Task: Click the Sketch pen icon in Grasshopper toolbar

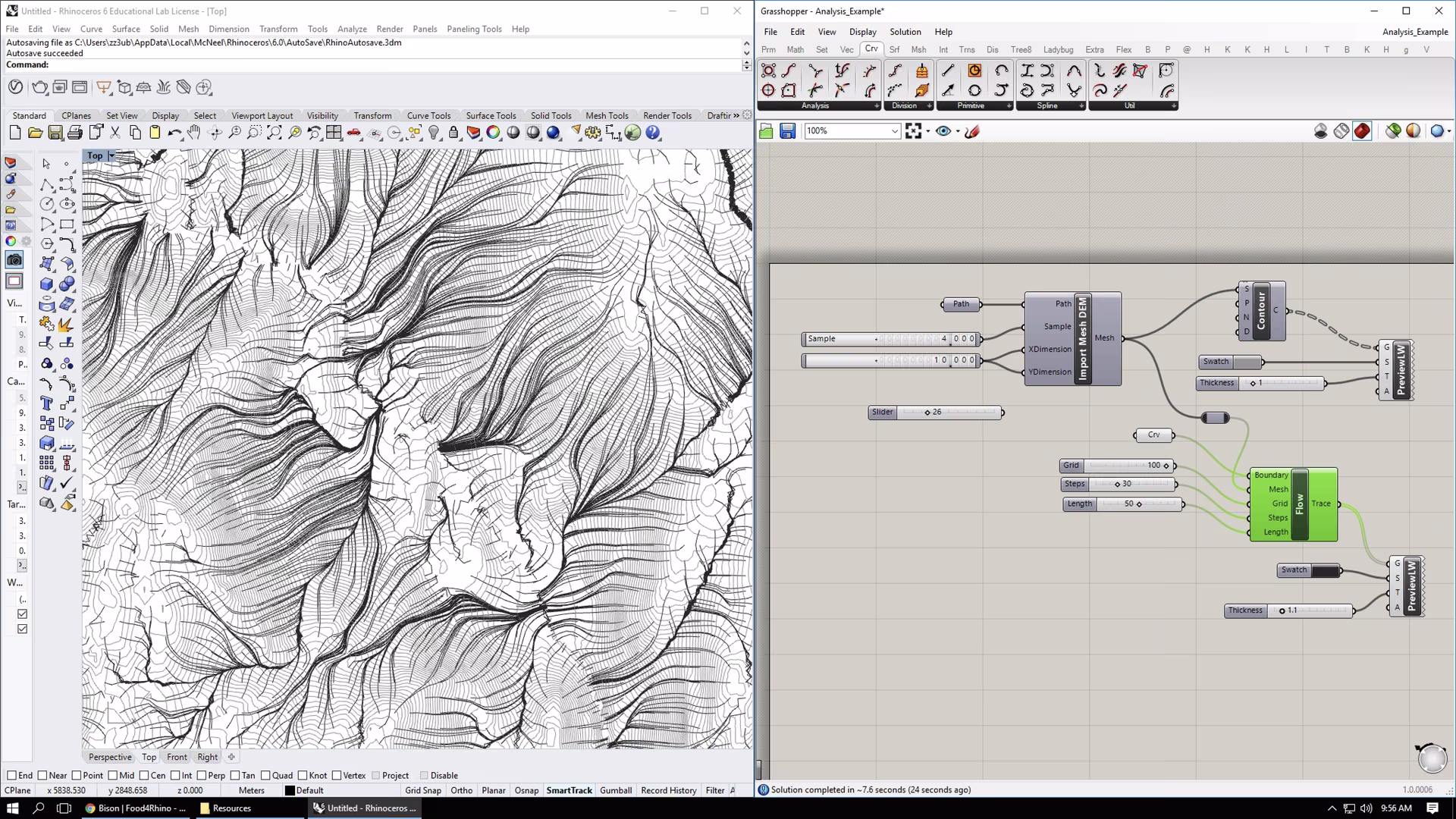Action: [972, 131]
